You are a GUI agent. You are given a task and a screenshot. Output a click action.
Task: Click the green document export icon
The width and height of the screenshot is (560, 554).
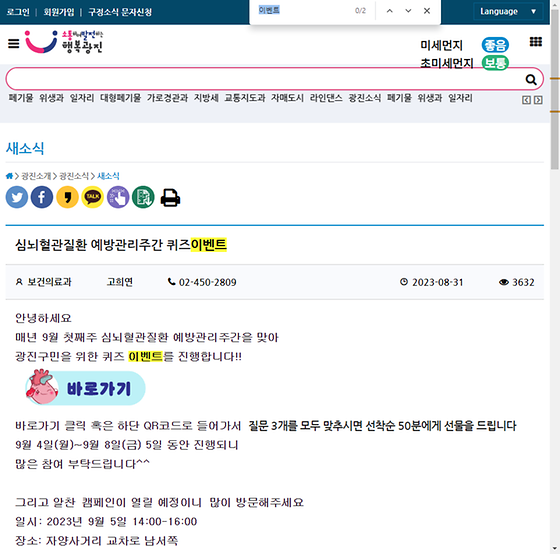tap(143, 197)
